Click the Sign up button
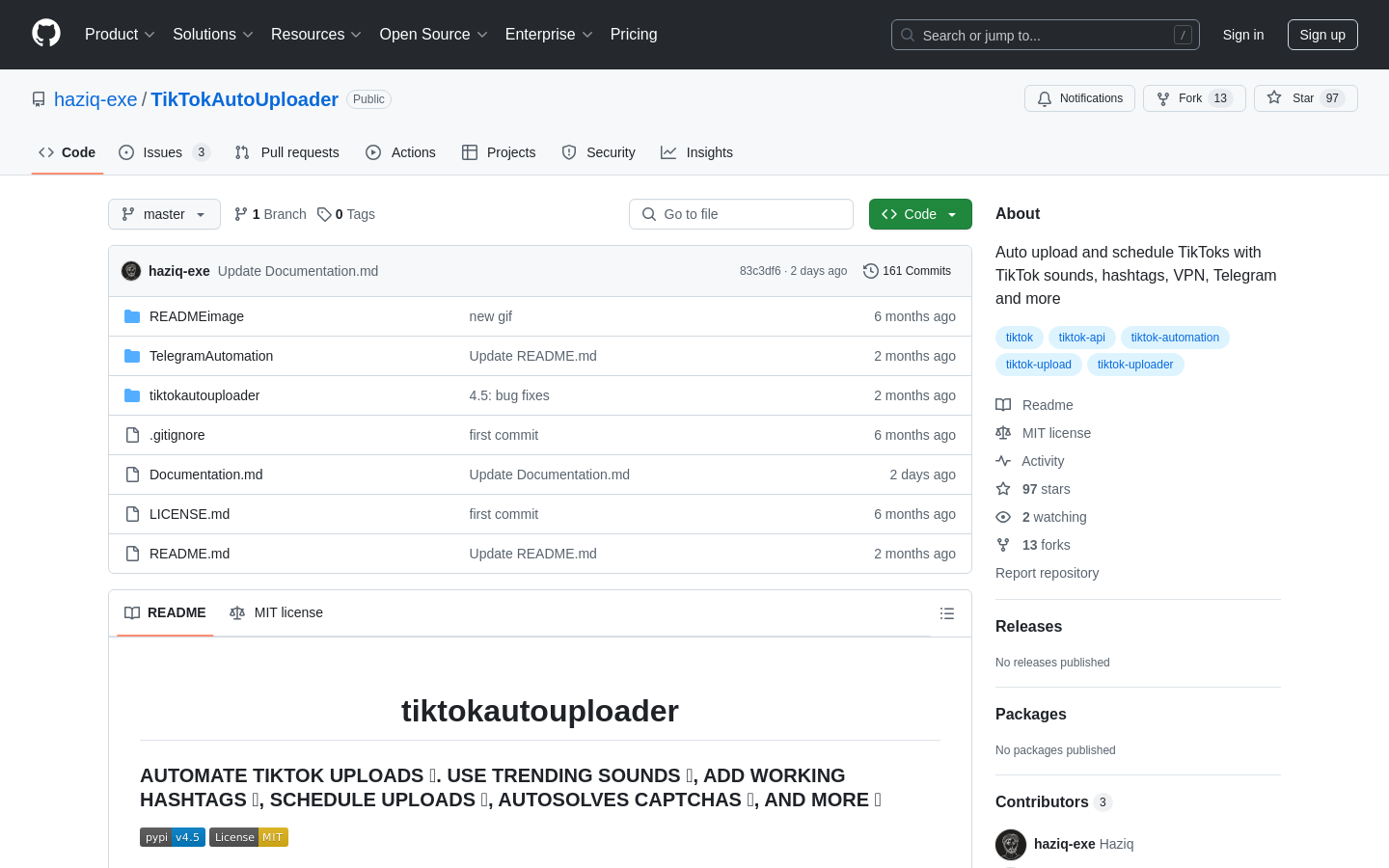This screenshot has height=868, width=1389. click(x=1322, y=35)
